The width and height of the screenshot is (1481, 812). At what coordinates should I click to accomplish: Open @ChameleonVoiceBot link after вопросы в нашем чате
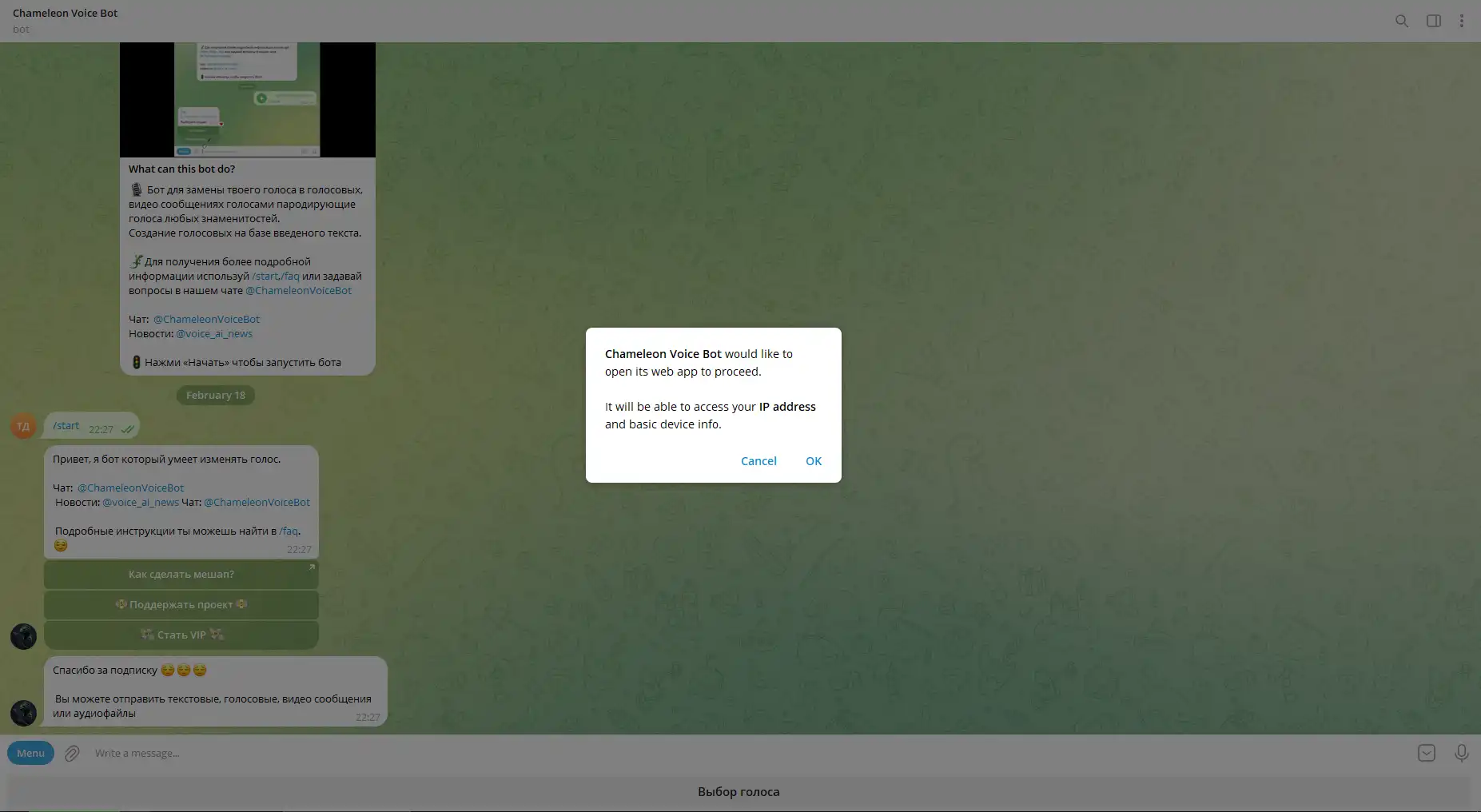click(x=298, y=290)
